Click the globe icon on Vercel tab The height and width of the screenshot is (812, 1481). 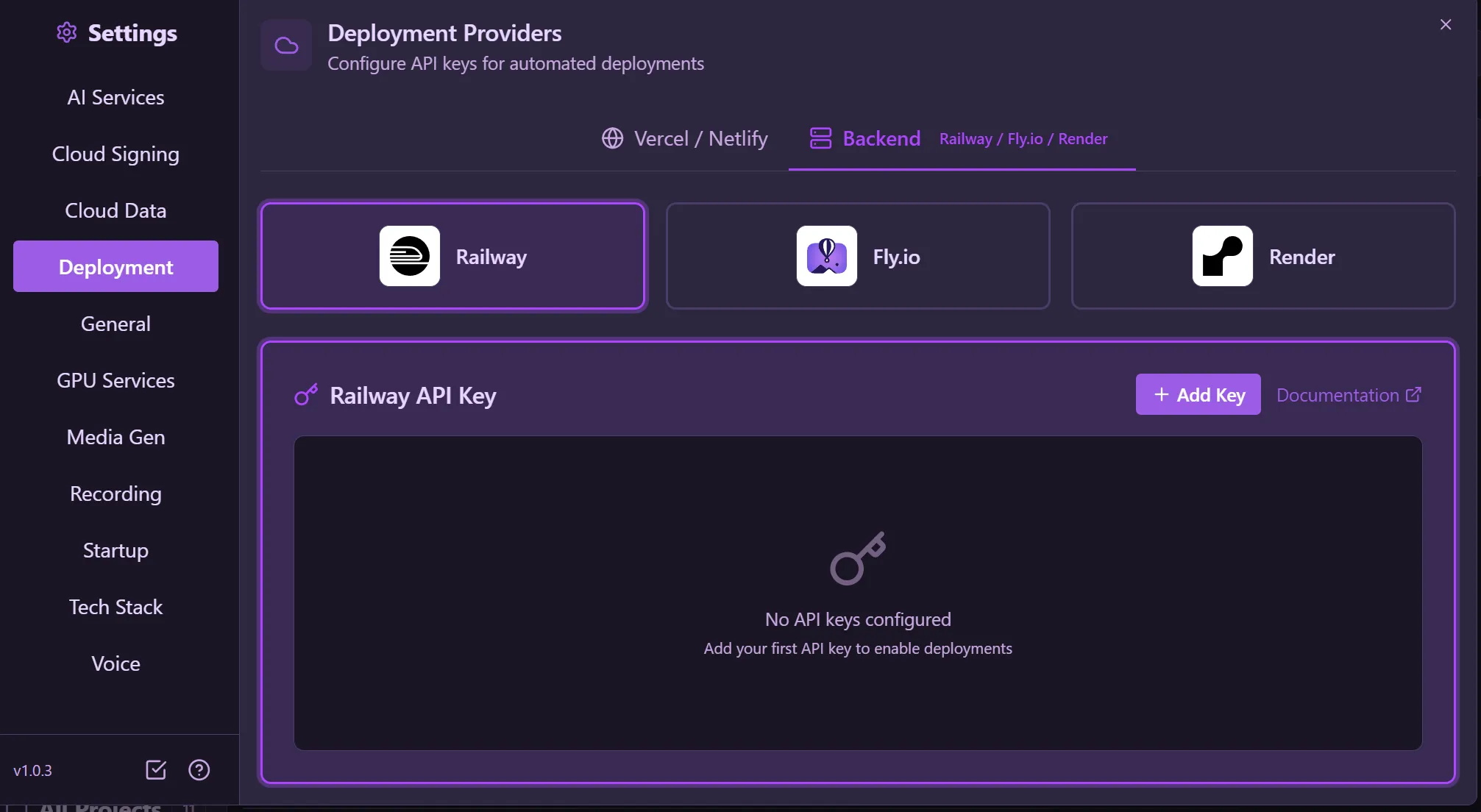pos(612,138)
